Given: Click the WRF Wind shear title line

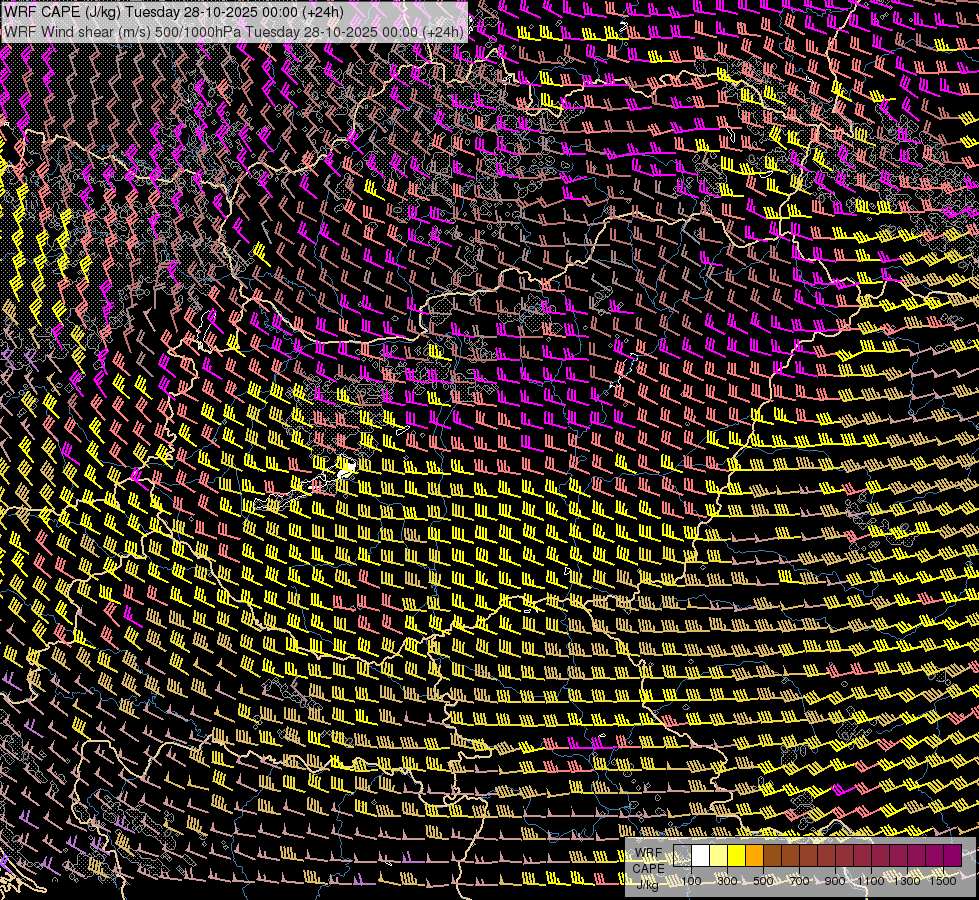Looking at the screenshot, I should pyautogui.click(x=234, y=31).
